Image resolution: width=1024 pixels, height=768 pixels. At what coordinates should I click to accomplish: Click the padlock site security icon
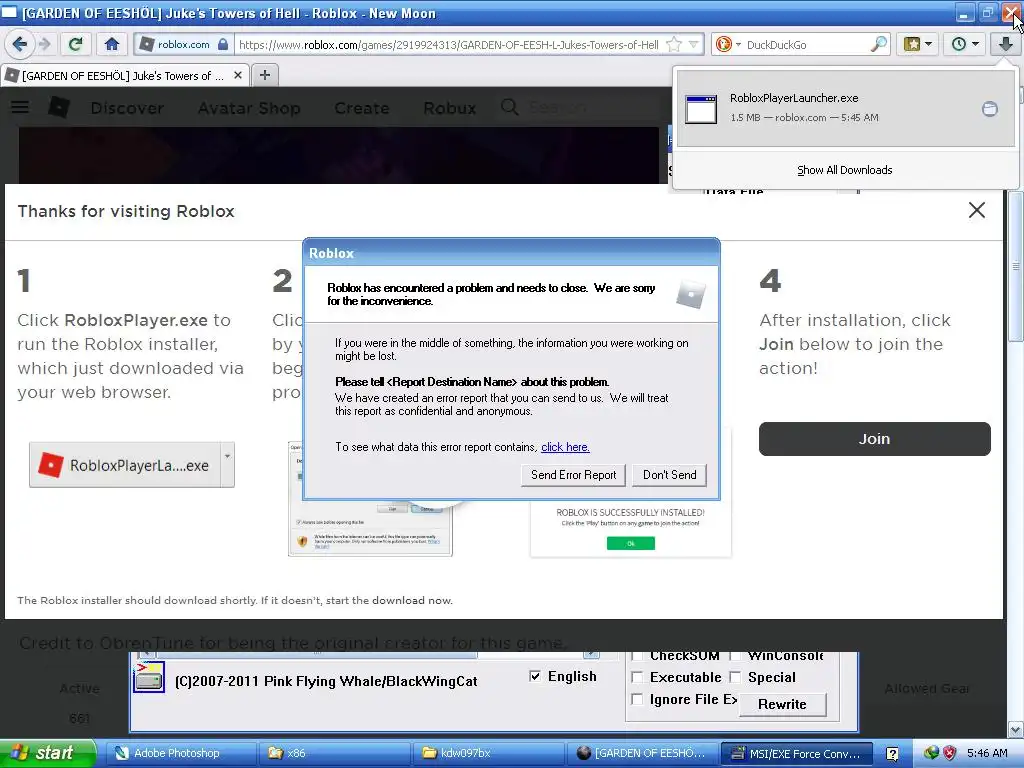tap(223, 44)
